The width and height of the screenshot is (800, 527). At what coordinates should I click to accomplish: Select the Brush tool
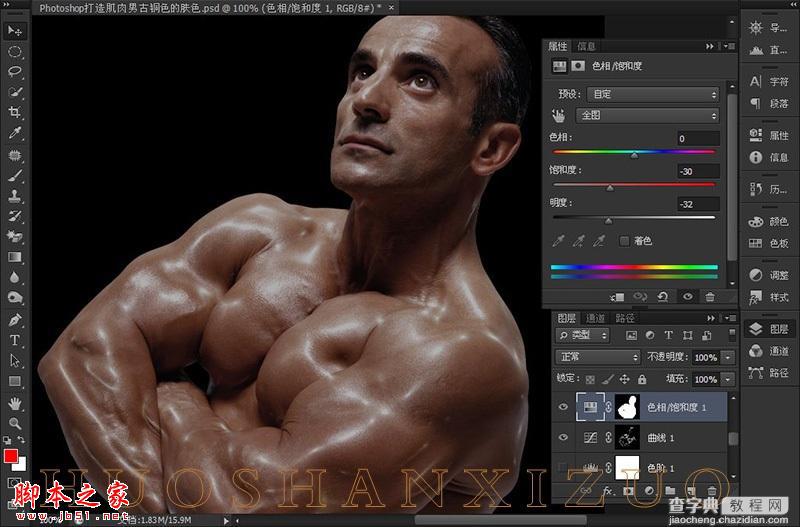tap(15, 175)
